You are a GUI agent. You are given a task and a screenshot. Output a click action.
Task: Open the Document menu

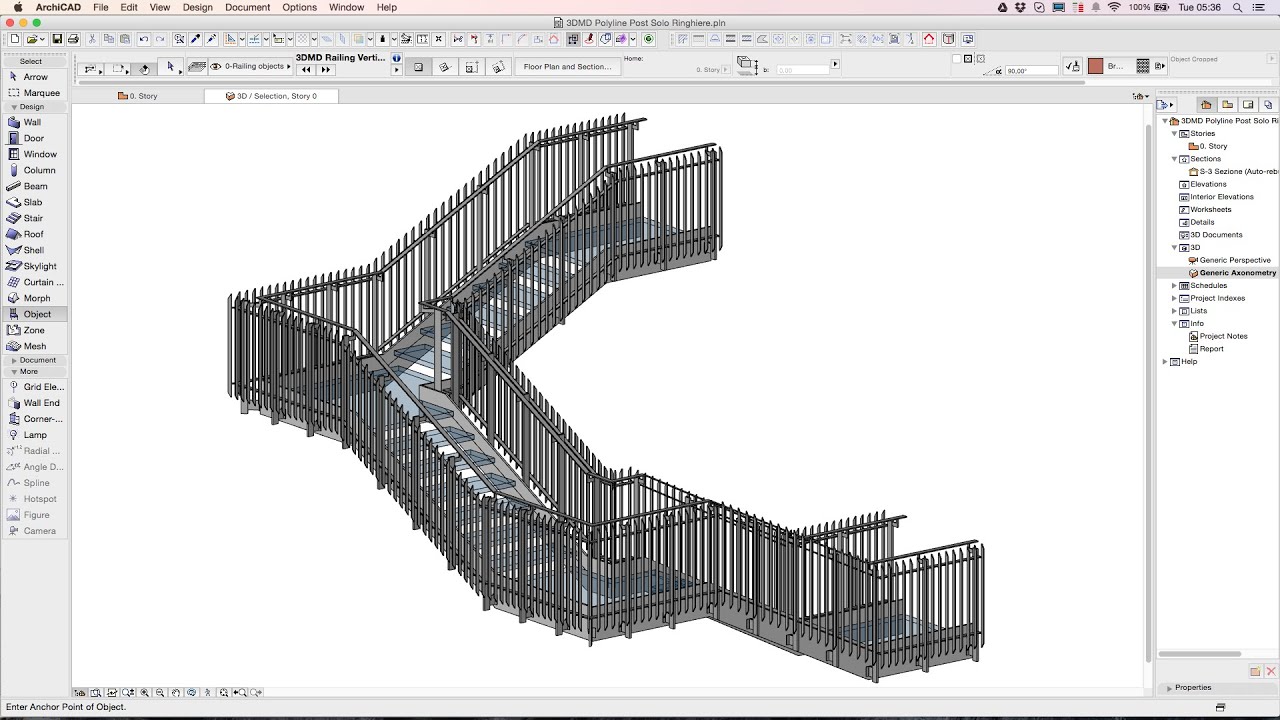[x=247, y=7]
